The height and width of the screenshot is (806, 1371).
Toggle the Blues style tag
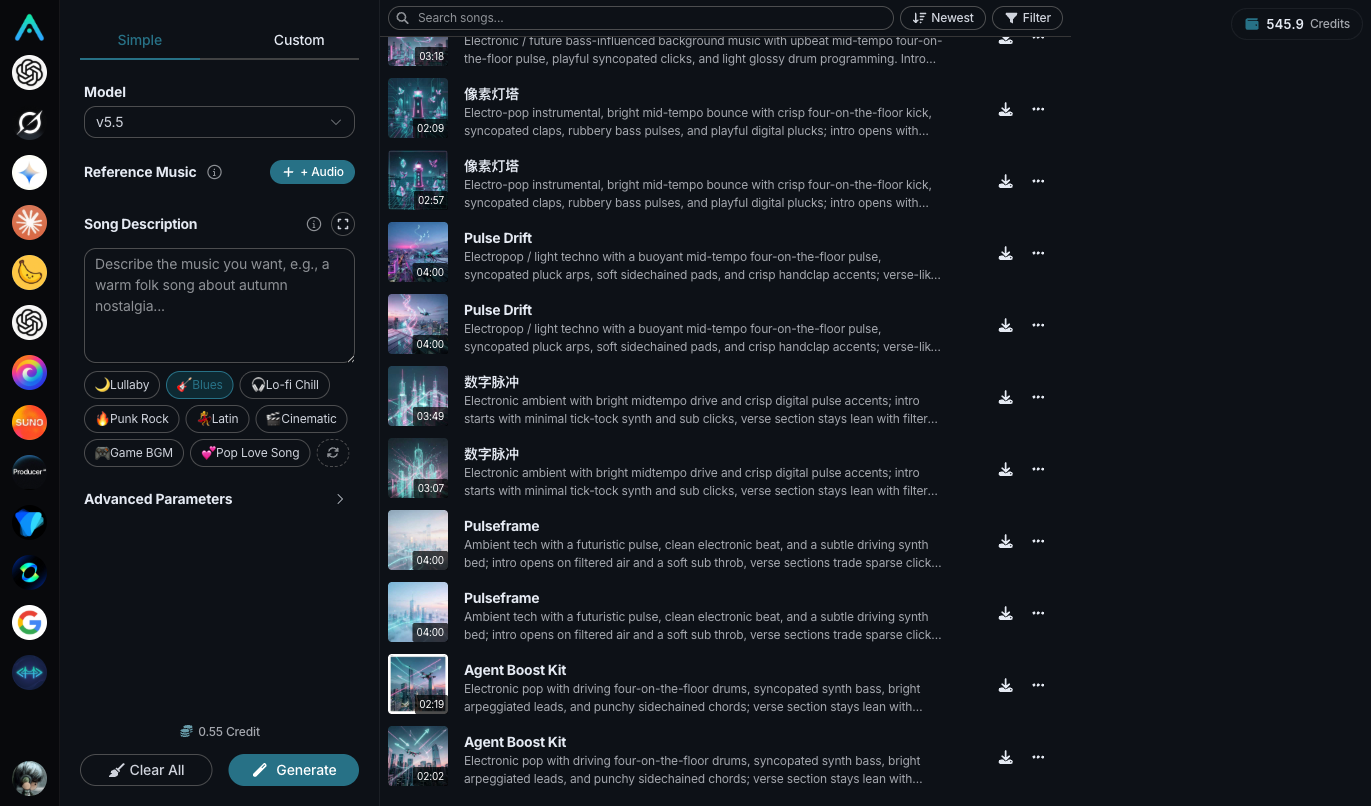point(200,385)
